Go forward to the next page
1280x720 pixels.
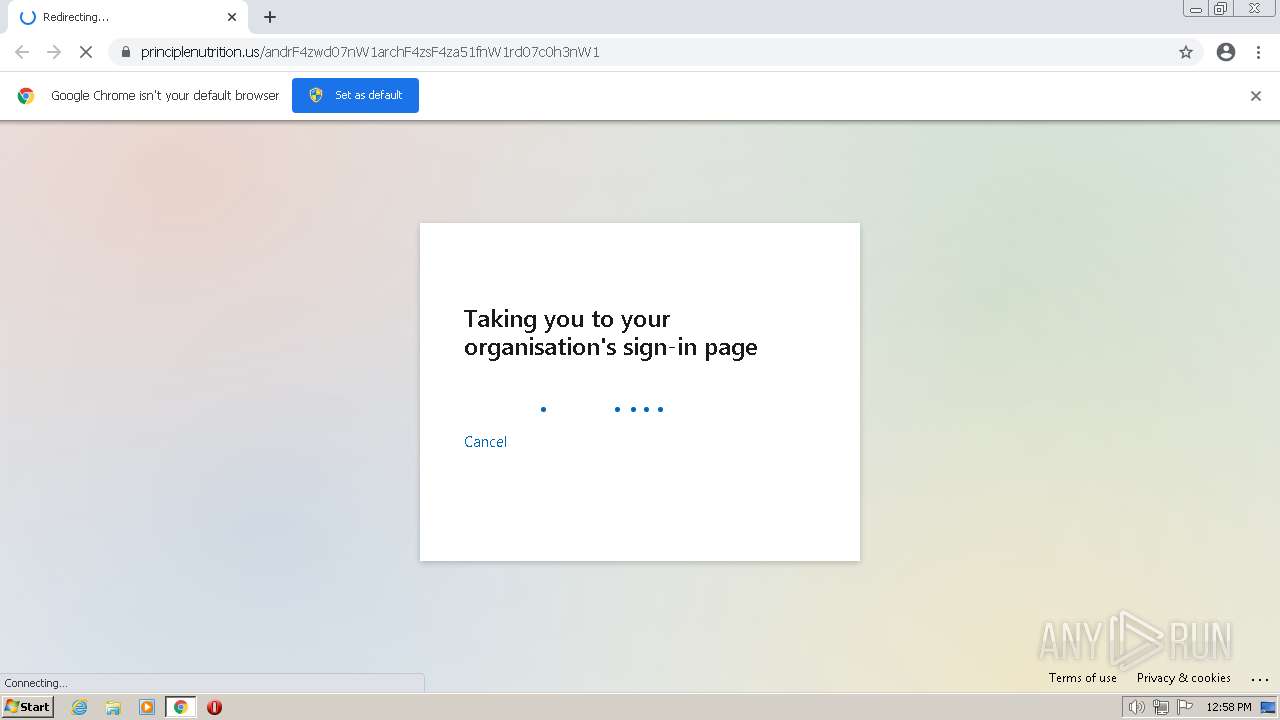point(54,52)
